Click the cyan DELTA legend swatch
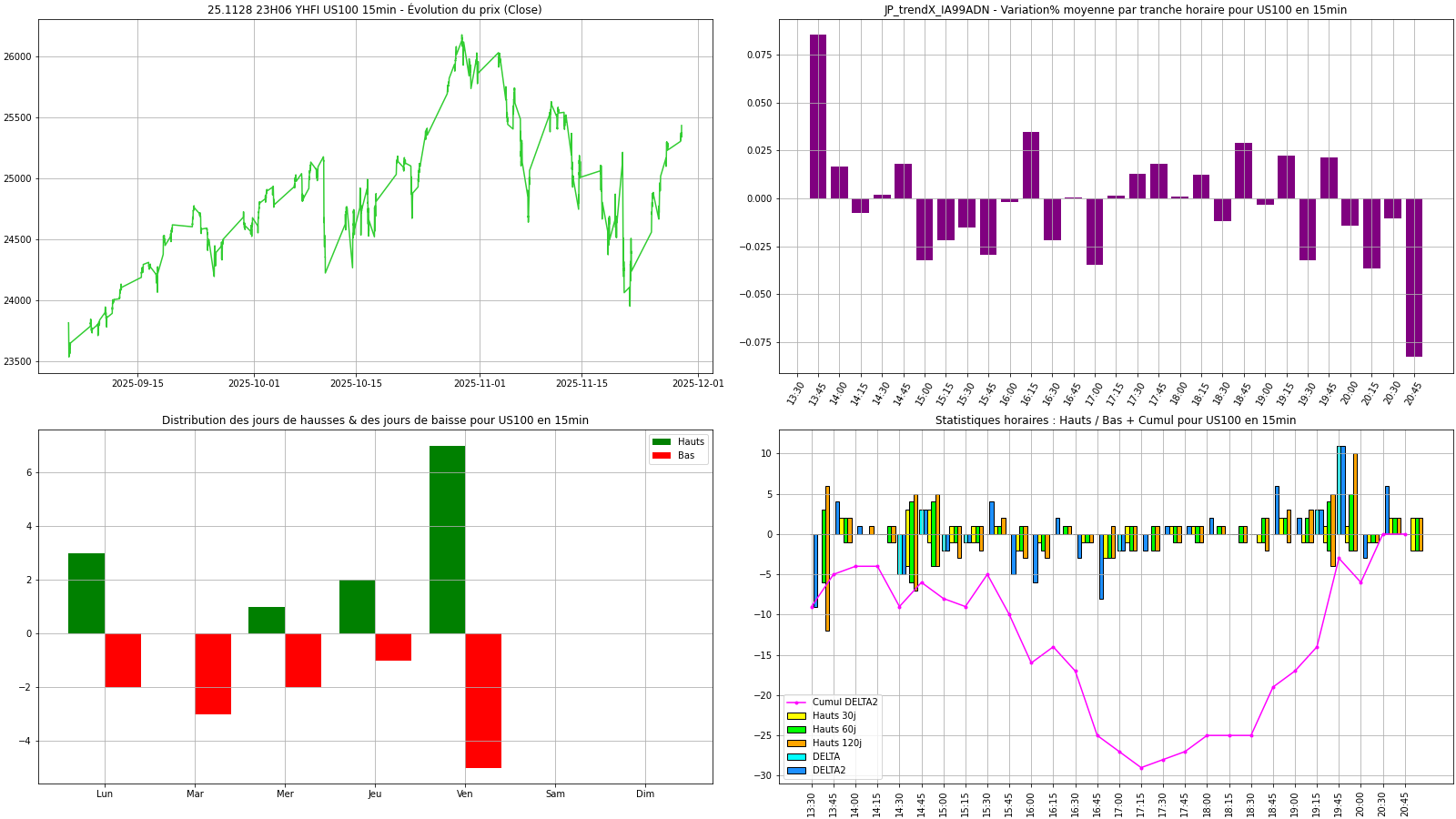1456x819 pixels. pyautogui.click(x=796, y=757)
